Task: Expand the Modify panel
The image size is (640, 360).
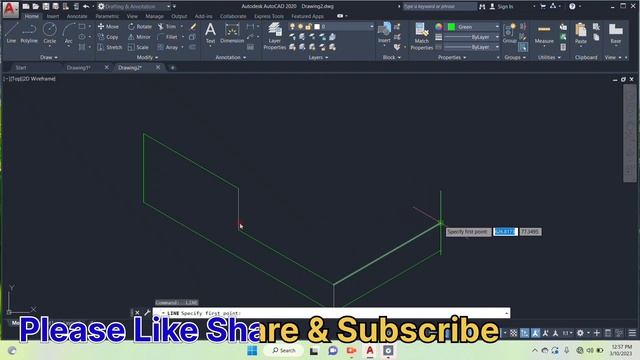Action: (x=147, y=58)
